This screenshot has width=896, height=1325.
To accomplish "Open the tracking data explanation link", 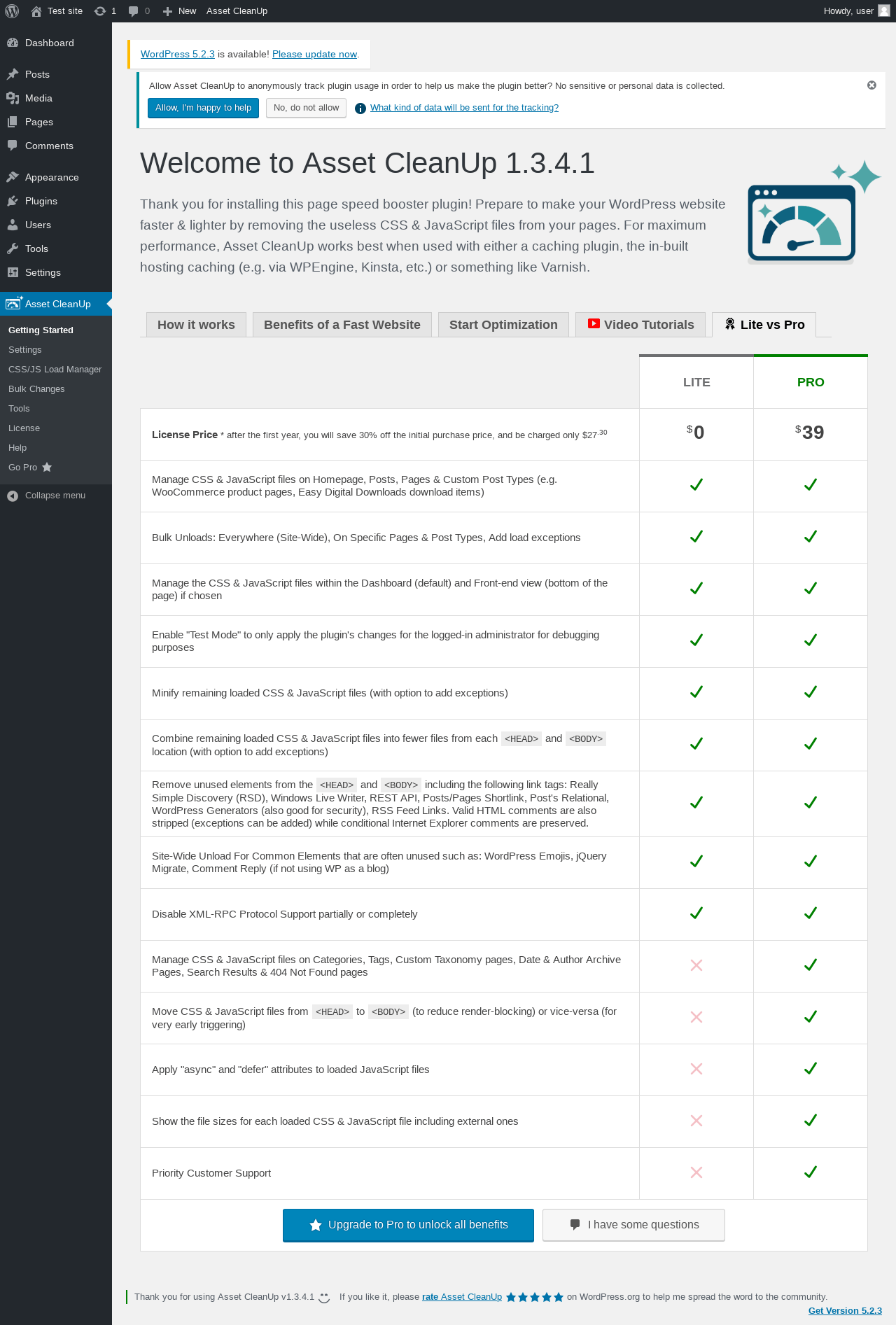I will [464, 108].
